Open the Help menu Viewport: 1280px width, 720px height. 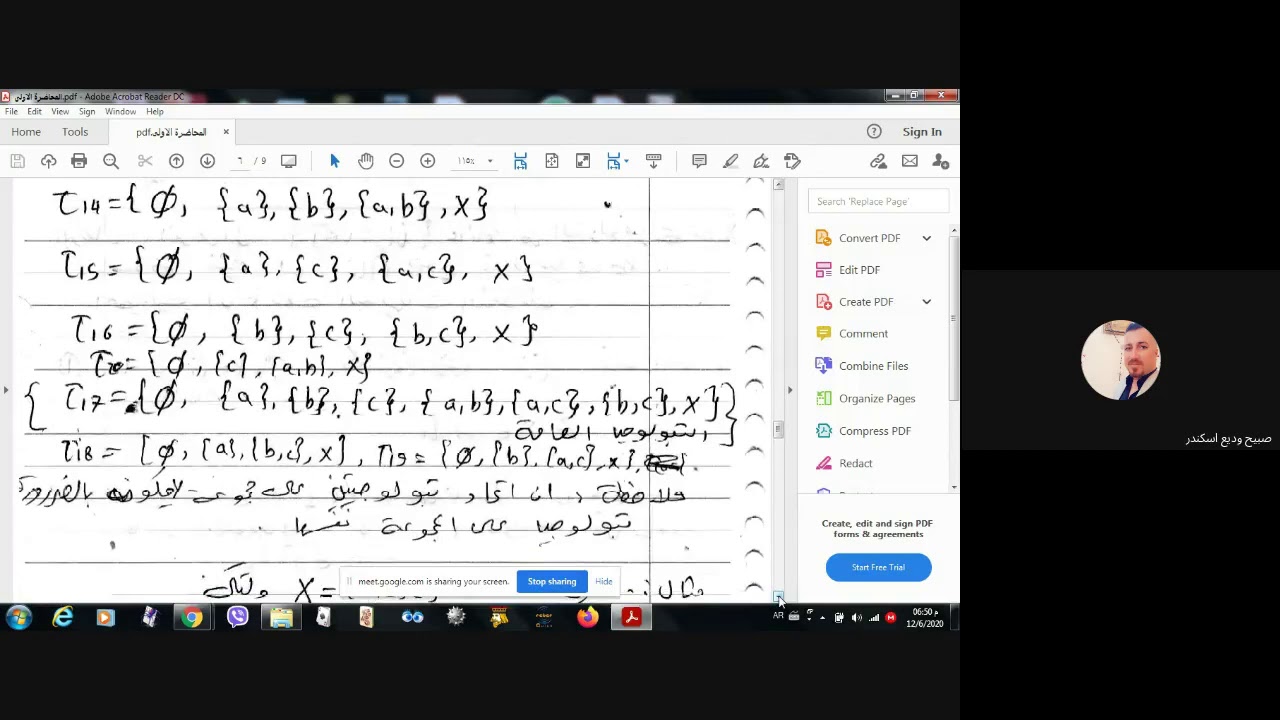pyautogui.click(x=155, y=111)
